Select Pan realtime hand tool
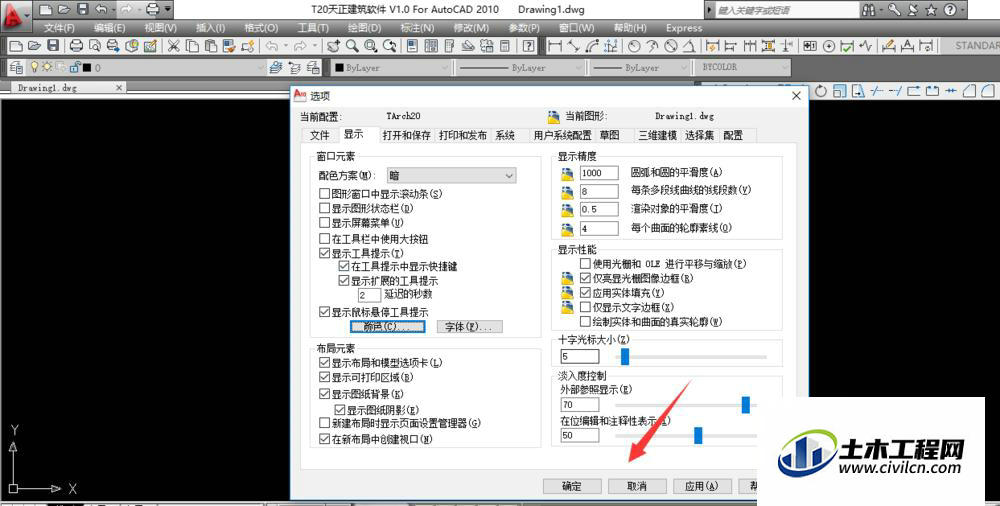 tap(333, 45)
